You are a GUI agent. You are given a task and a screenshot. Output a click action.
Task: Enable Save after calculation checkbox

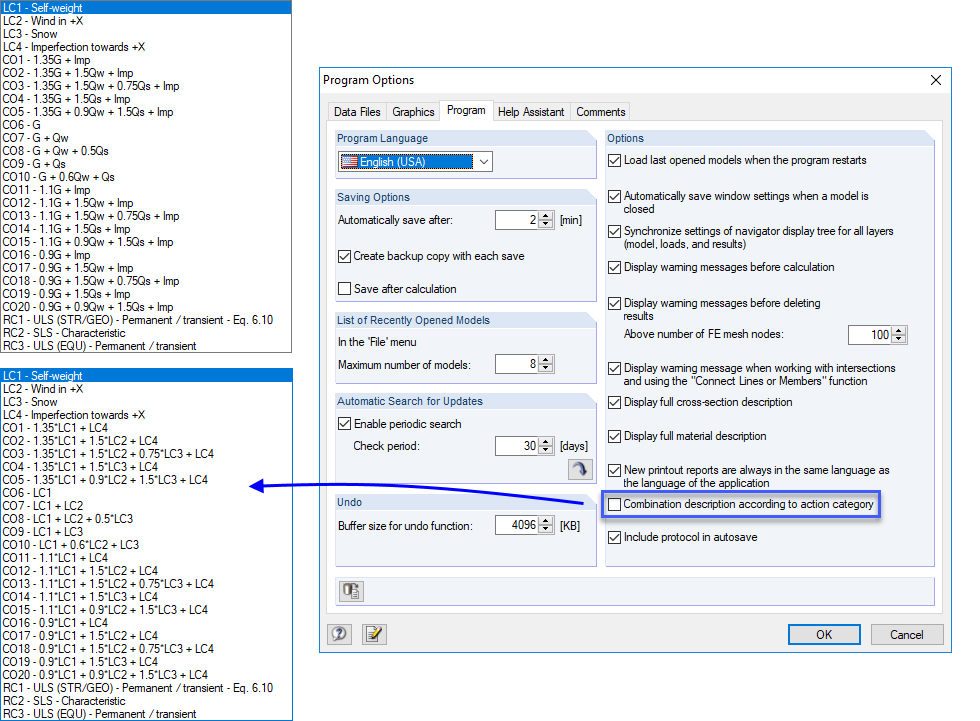pos(344,289)
